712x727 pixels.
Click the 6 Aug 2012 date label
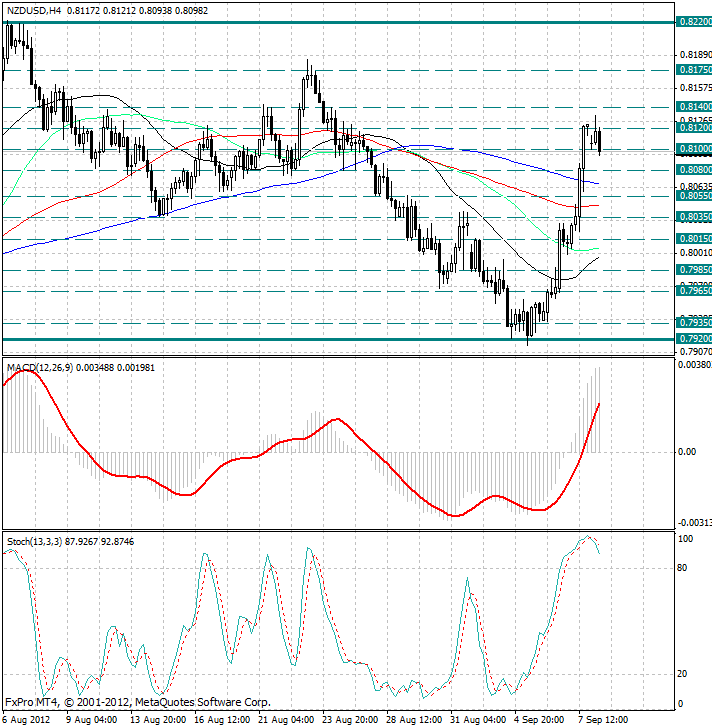(x=26, y=718)
